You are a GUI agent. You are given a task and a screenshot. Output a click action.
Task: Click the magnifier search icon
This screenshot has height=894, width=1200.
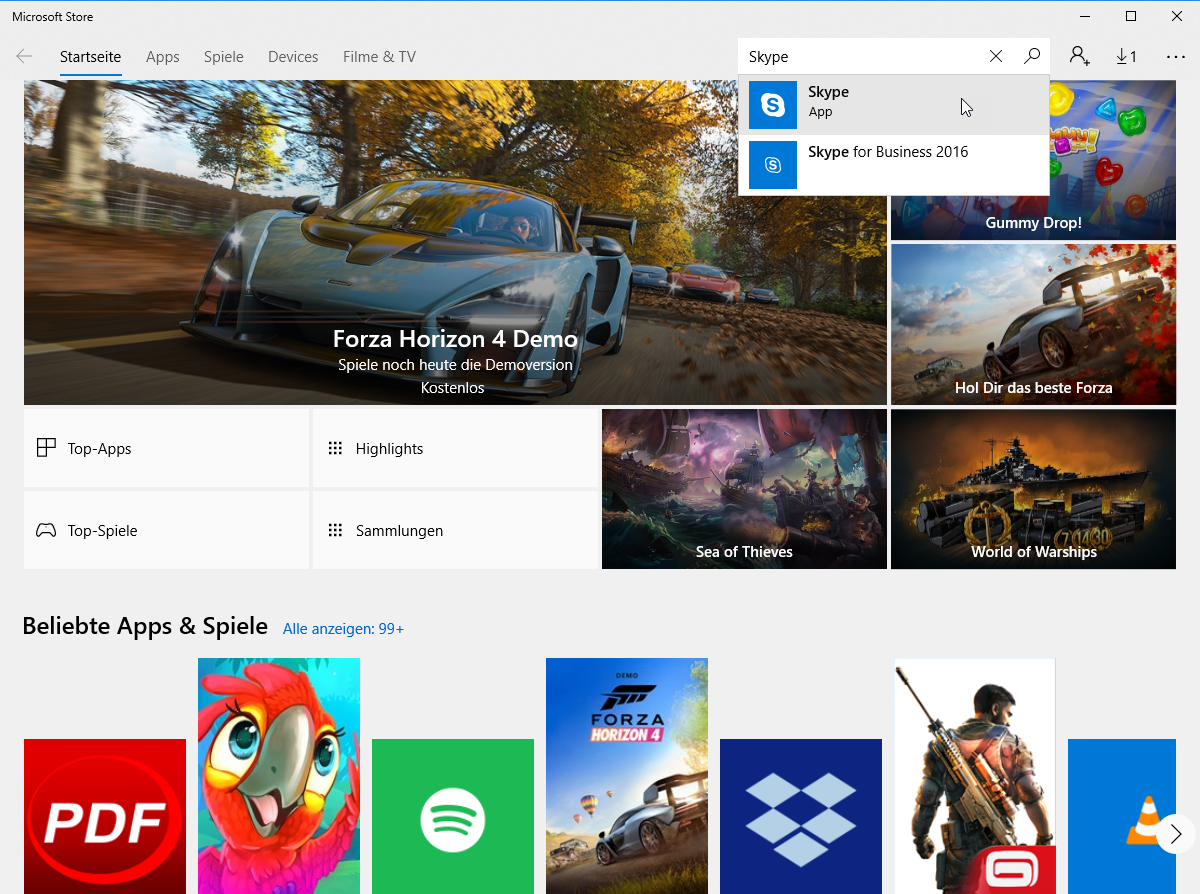tap(1032, 57)
